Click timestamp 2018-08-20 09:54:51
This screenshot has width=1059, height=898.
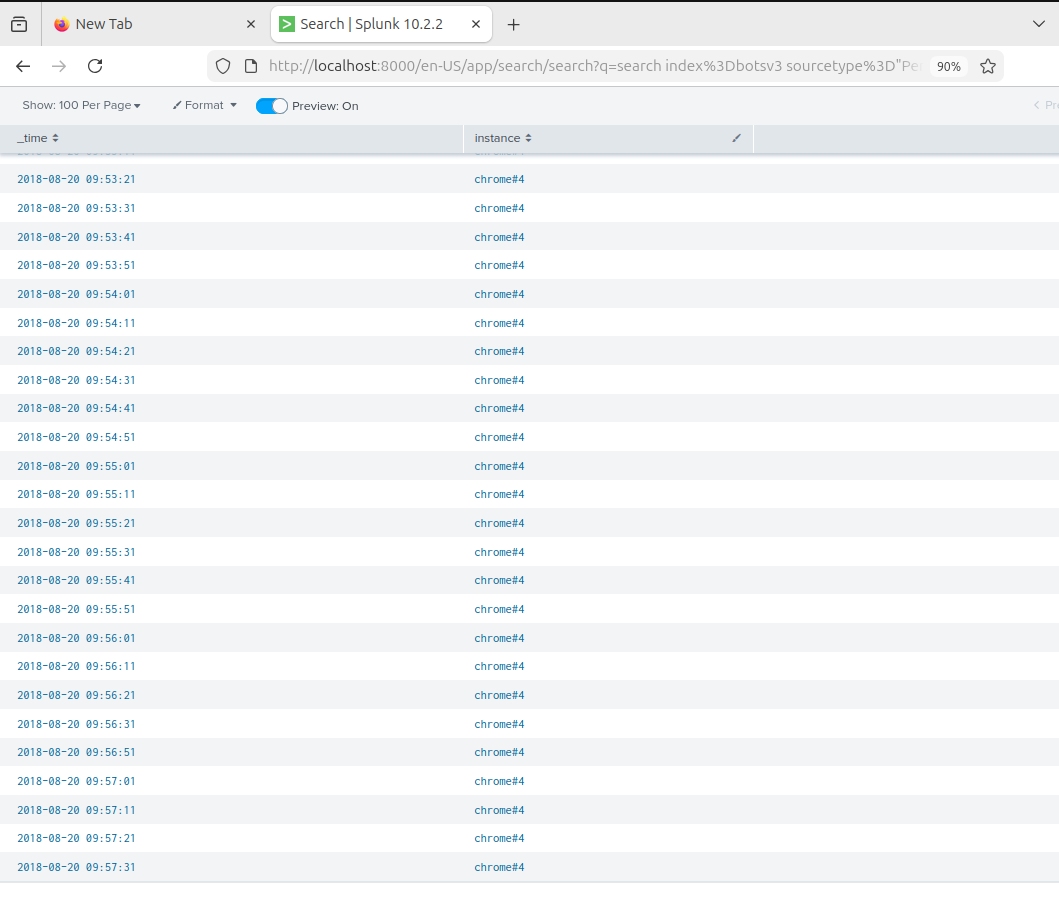click(76, 438)
